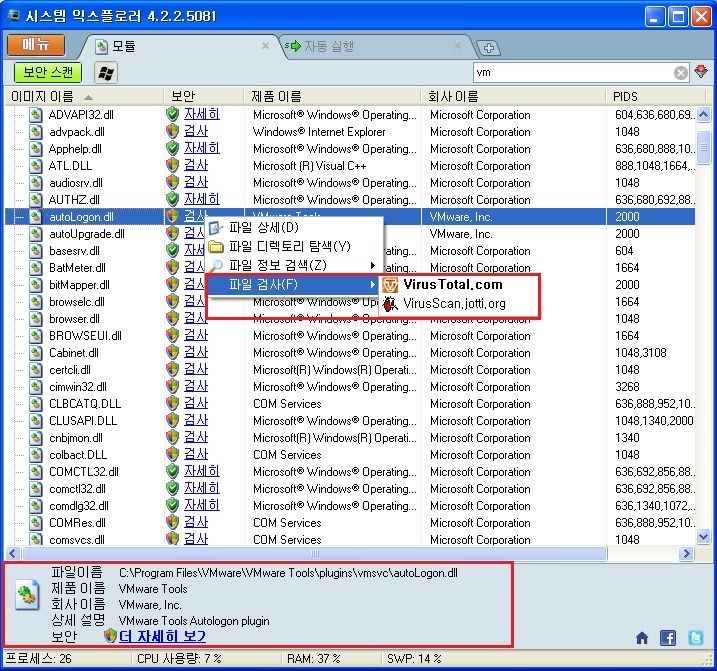Click the module icon for autoLogon.dll
The width and height of the screenshot is (717, 671).
36,217
